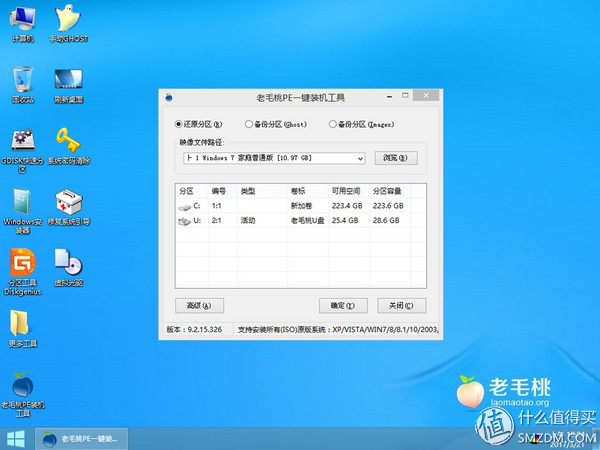Image resolution: width=600 pixels, height=450 pixels.
Task: Click the 28.6 GB capacity cell
Action: [386, 220]
